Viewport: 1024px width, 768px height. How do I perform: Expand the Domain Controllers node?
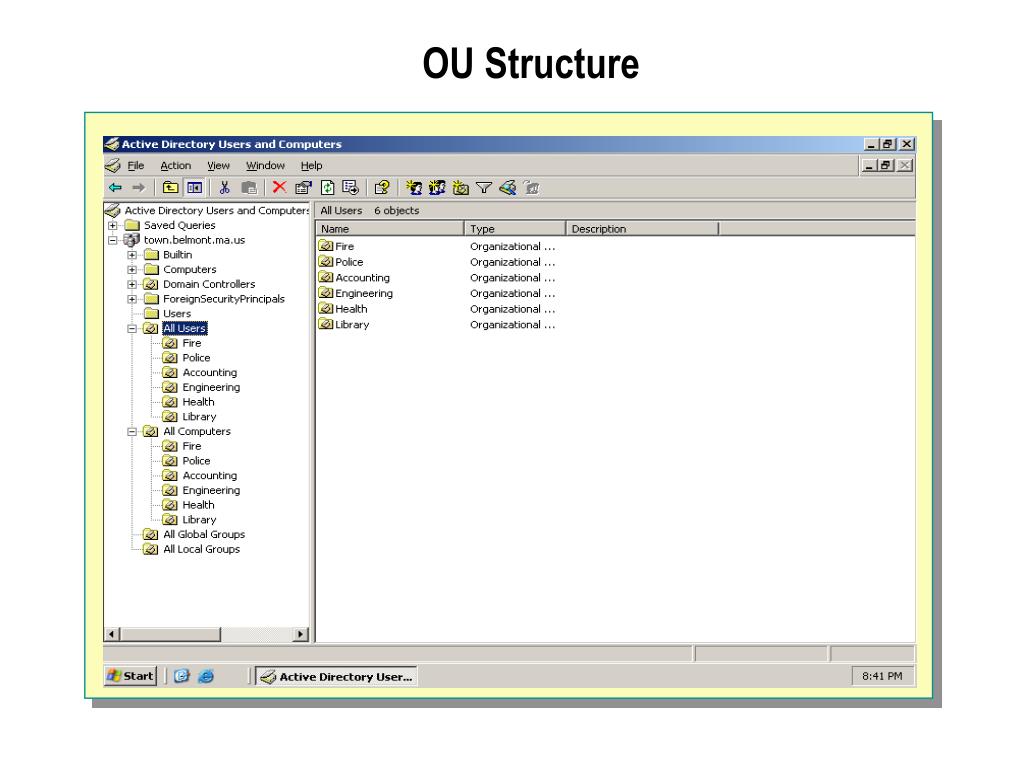[132, 284]
